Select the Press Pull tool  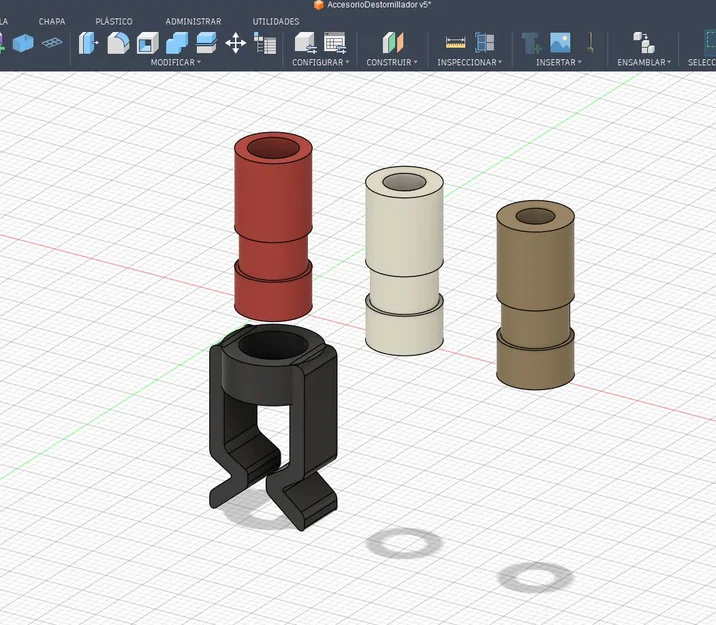(x=88, y=43)
